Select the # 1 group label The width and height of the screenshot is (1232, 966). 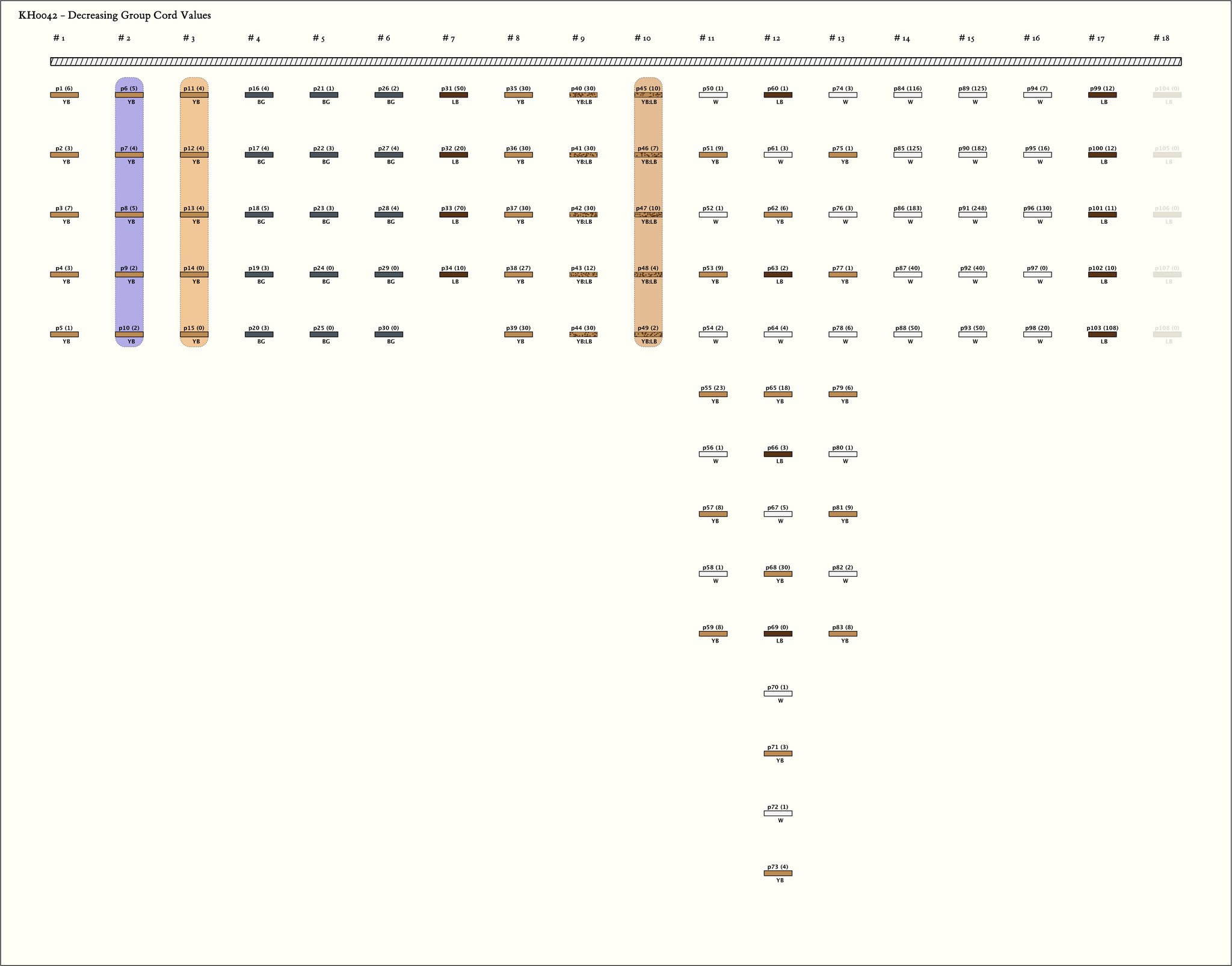click(x=59, y=38)
